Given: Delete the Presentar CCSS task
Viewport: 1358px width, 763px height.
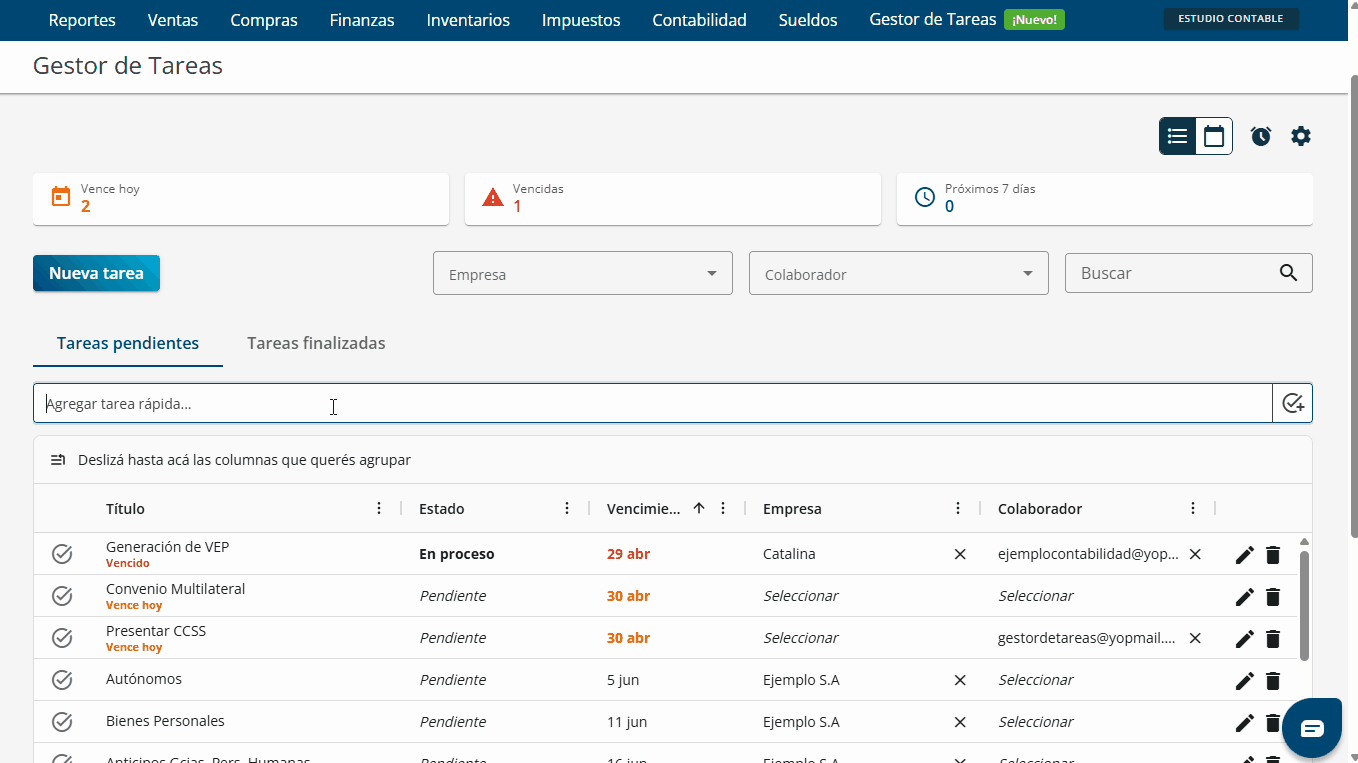Looking at the screenshot, I should coord(1273,639).
